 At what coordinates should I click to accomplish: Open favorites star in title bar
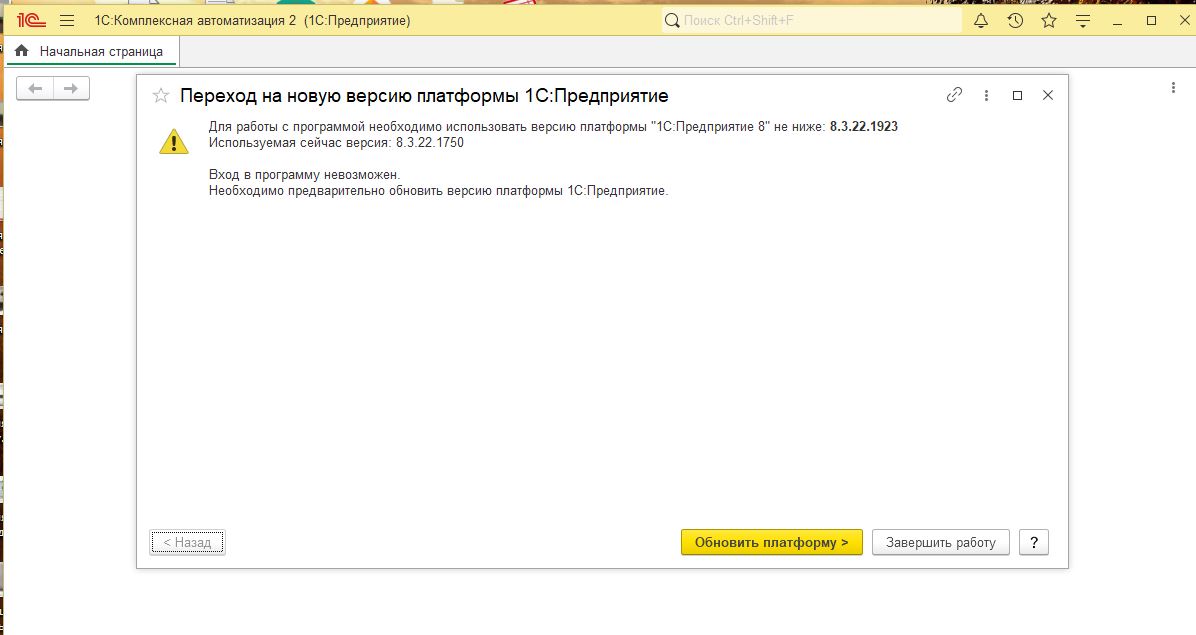[x=1049, y=21]
